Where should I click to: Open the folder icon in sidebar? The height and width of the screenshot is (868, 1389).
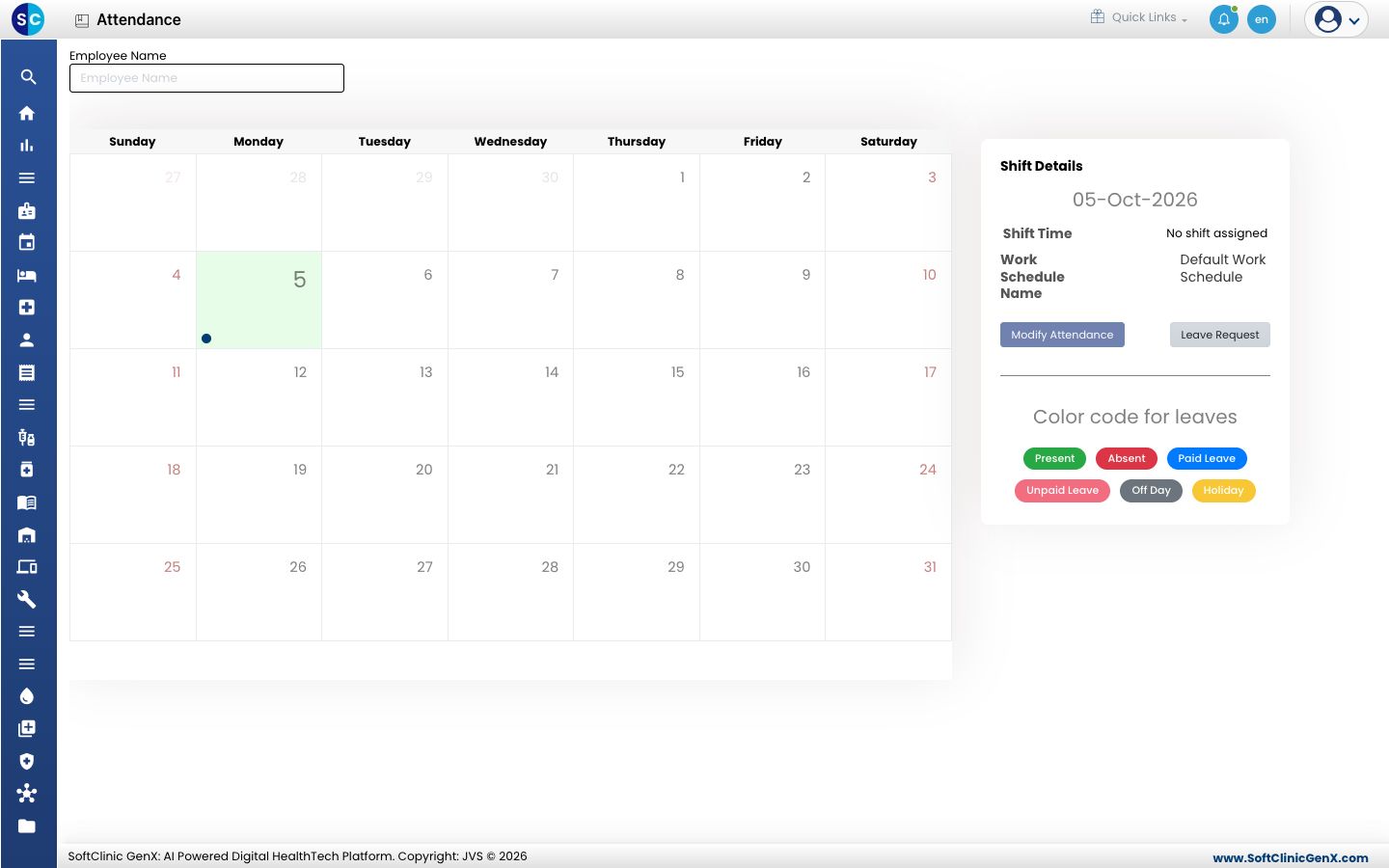click(x=27, y=826)
